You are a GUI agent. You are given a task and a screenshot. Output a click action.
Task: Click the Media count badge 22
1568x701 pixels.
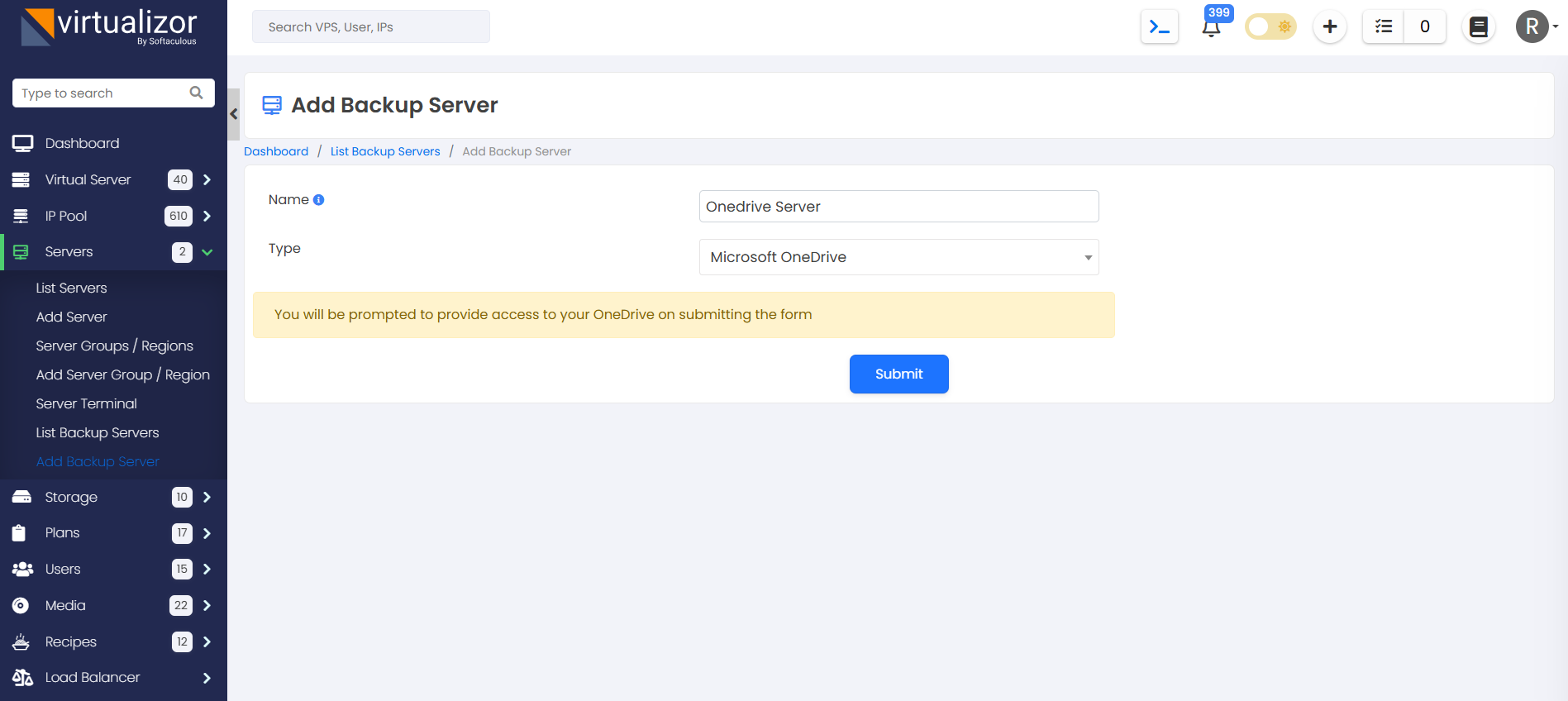[181, 605]
